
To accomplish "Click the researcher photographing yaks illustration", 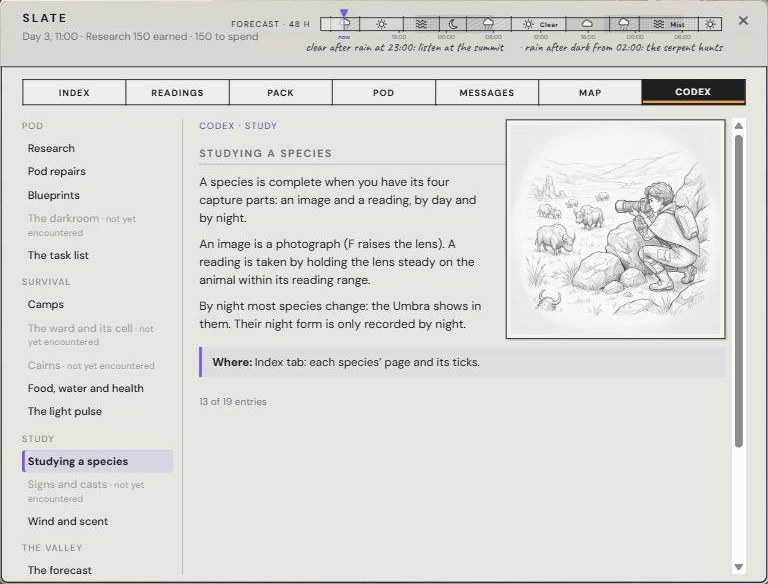I will (x=616, y=229).
